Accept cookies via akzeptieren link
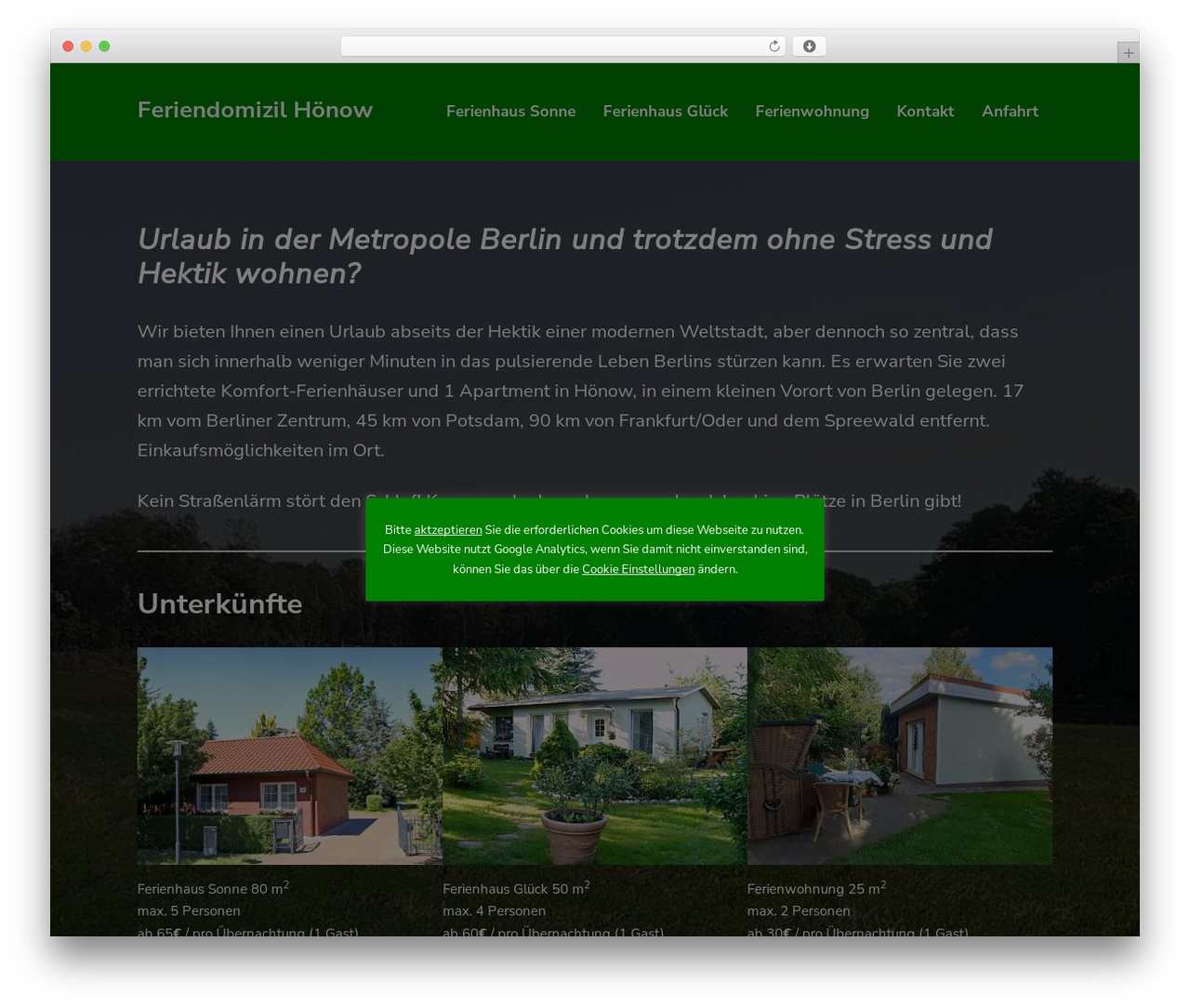Viewport: 1190px width, 1008px height. pos(448,530)
